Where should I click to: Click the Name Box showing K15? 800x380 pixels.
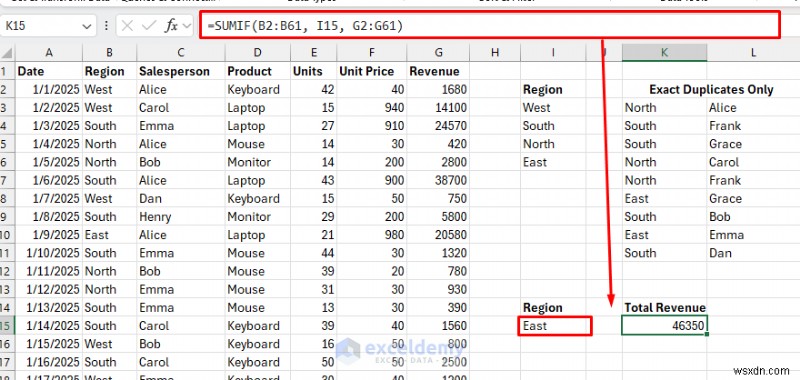click(48, 26)
